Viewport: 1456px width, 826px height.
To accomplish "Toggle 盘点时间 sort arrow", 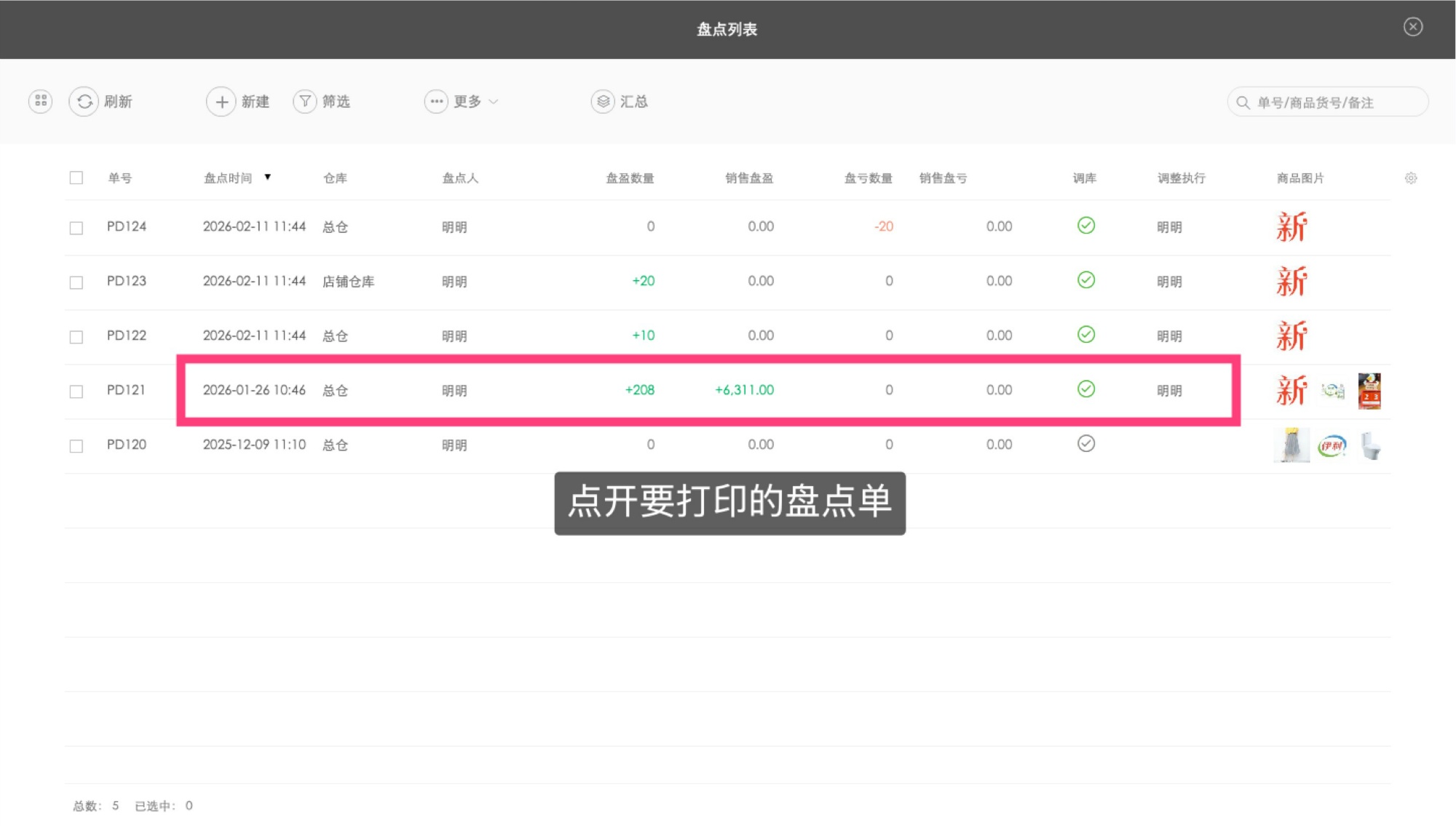I will 268,178.
